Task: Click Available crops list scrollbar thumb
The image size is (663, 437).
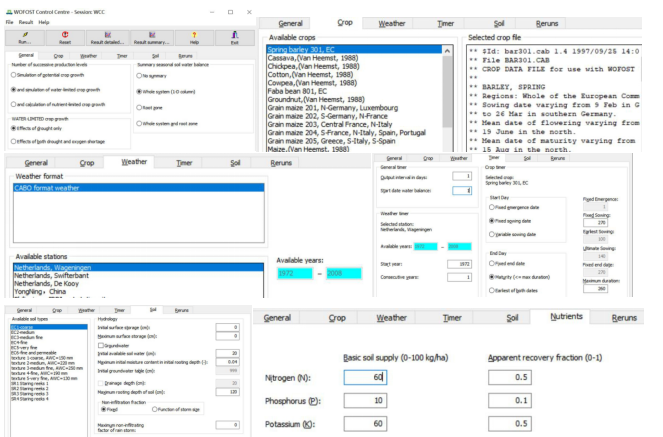Action: [x=447, y=91]
